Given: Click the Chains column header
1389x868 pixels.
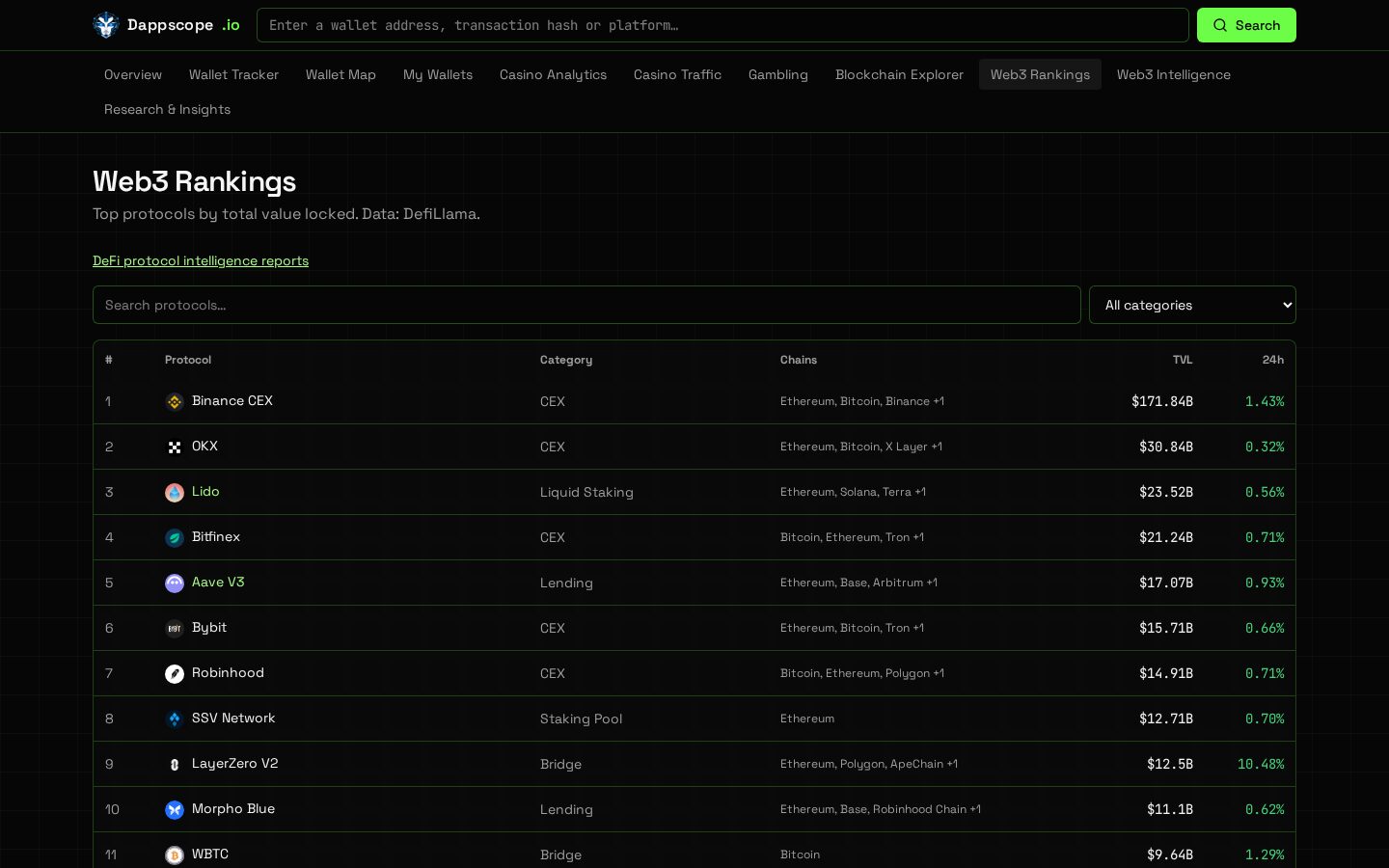Looking at the screenshot, I should (x=799, y=360).
